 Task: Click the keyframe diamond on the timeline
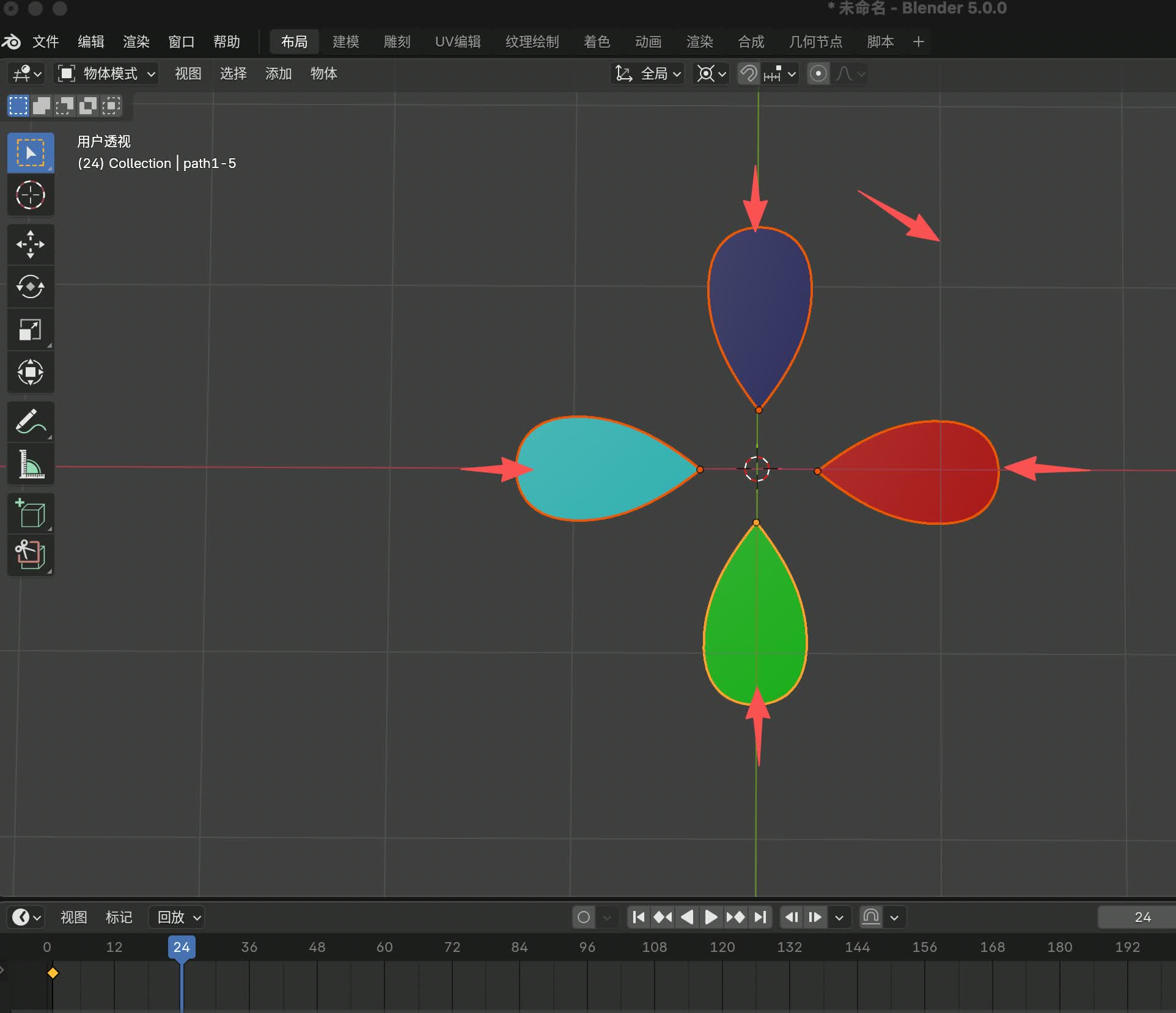pyautogui.click(x=53, y=973)
